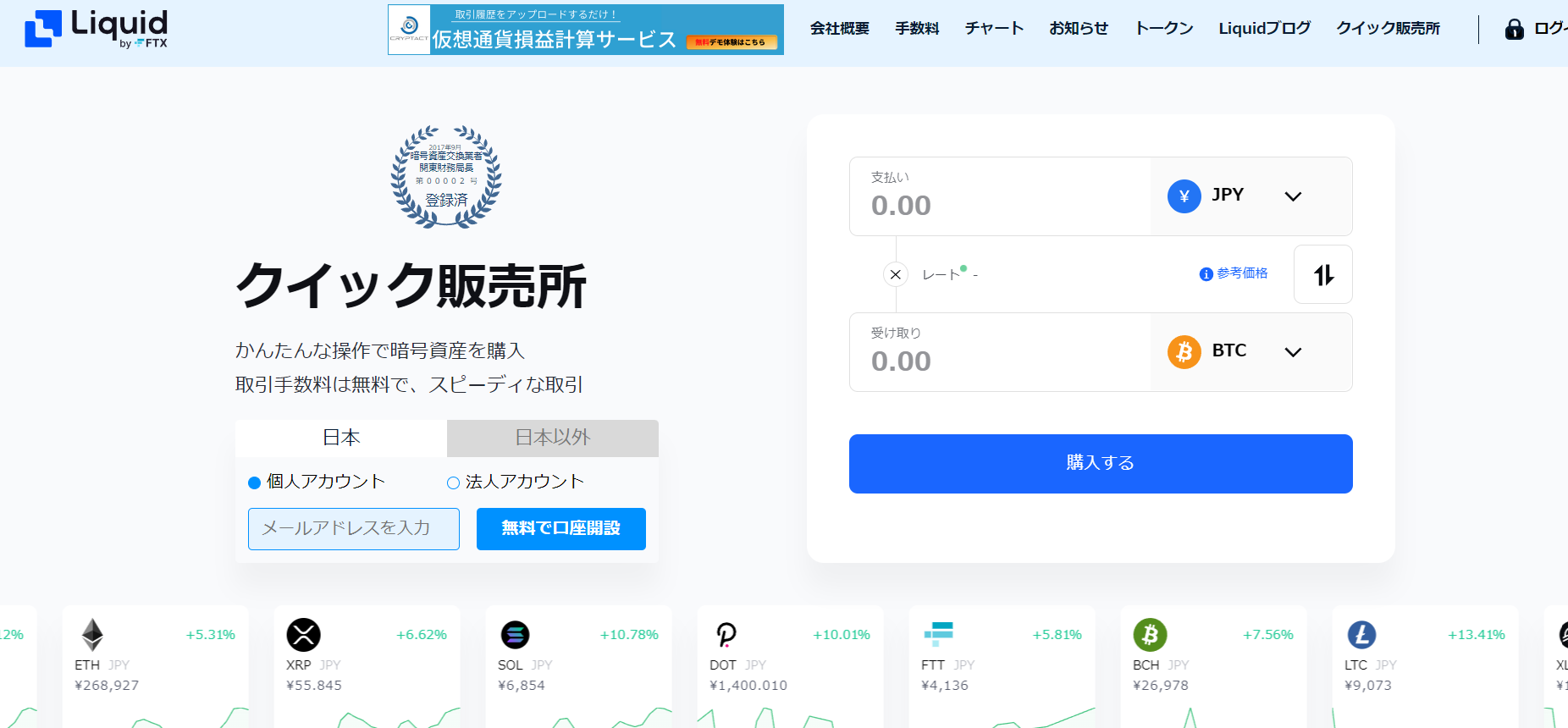This screenshot has height=728, width=1568.
Task: Click the SOL change +10.78%
Action: click(629, 635)
